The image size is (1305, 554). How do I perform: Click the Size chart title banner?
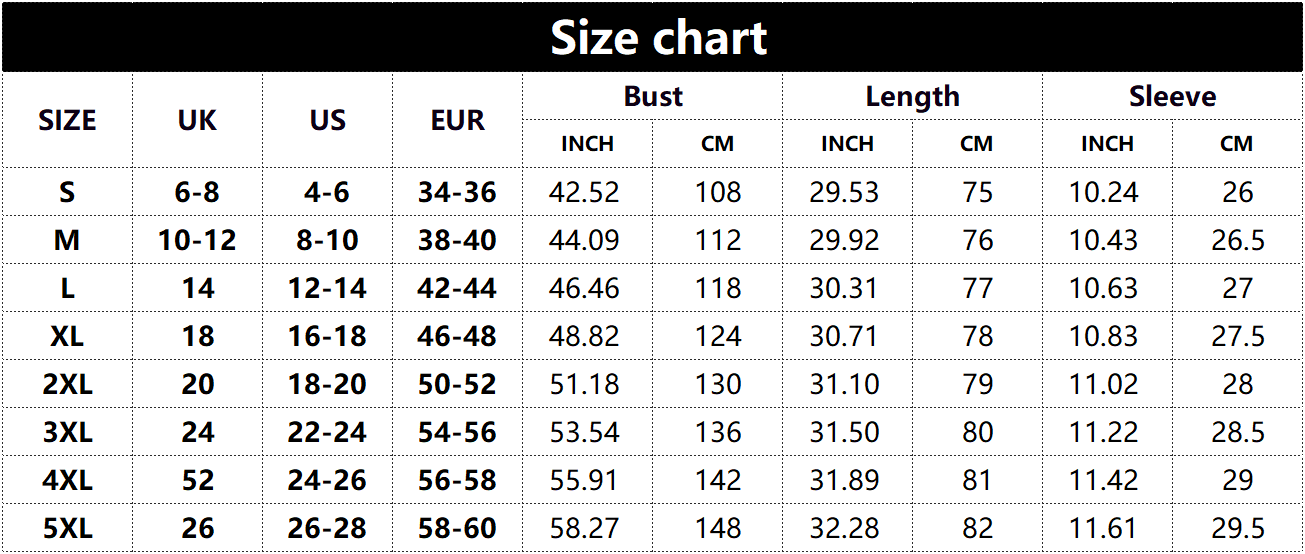658,38
